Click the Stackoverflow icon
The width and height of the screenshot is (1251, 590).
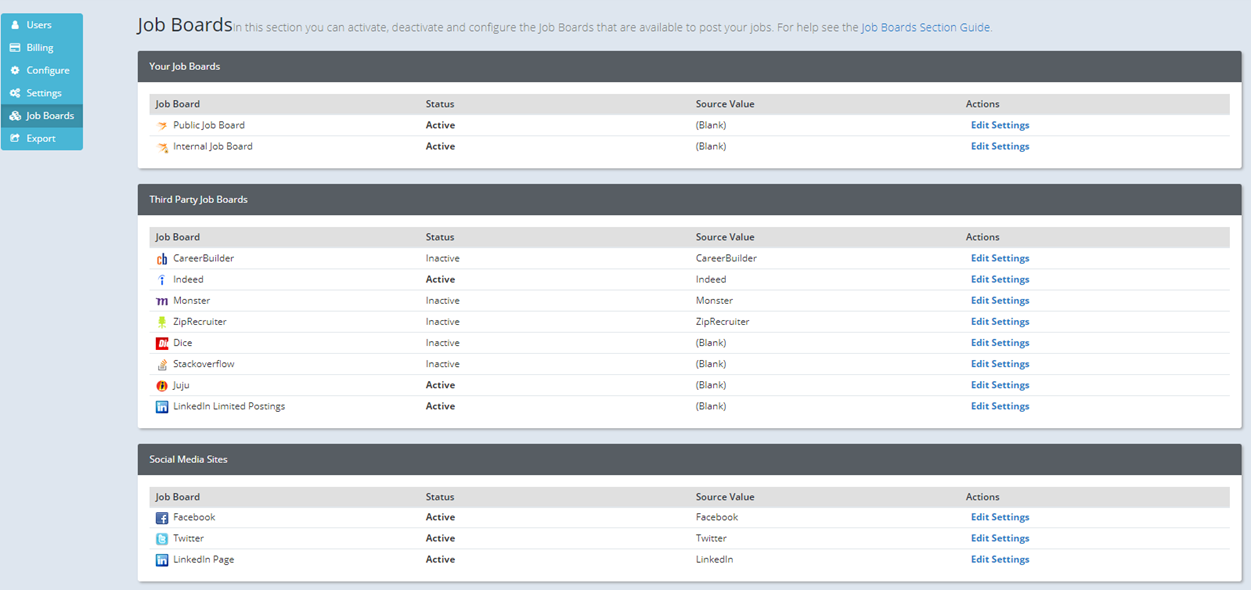162,363
